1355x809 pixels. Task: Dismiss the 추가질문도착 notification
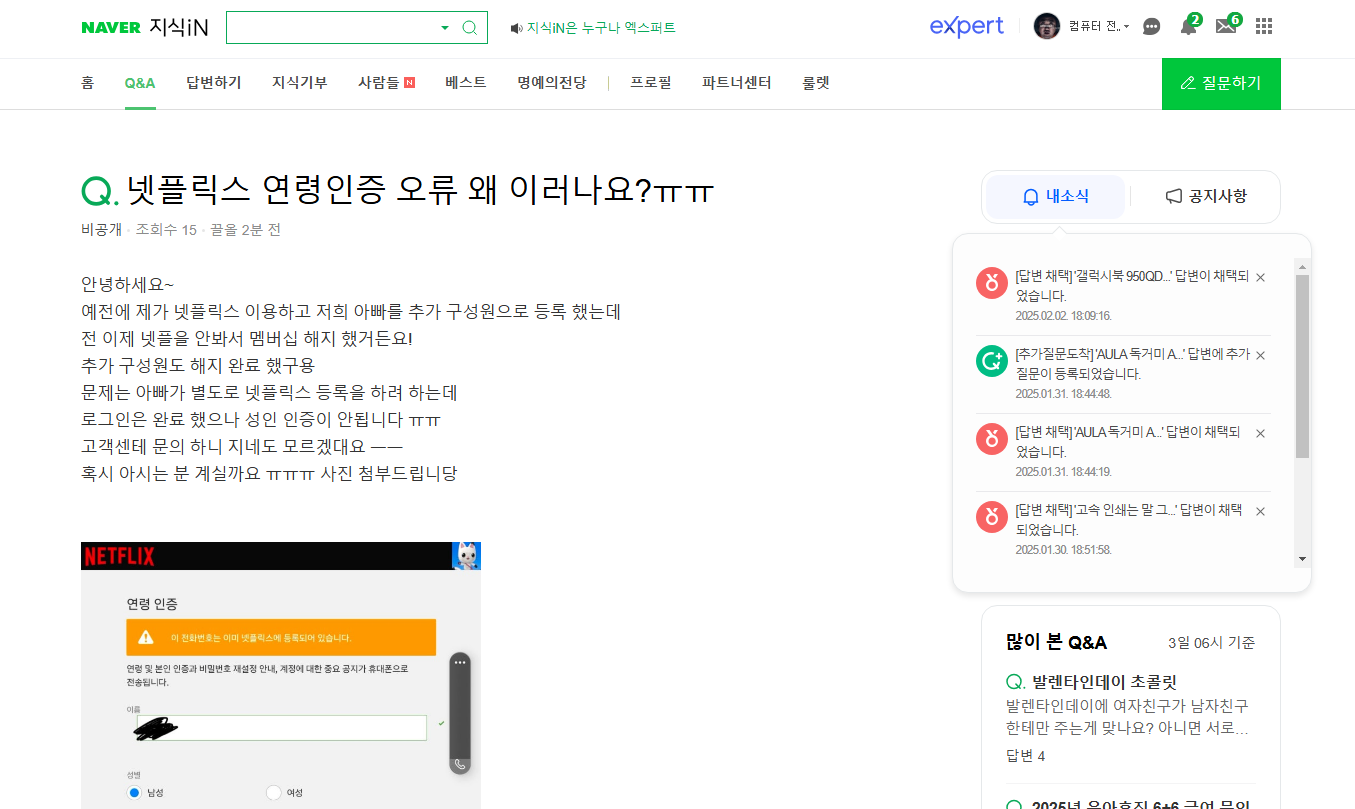(1260, 355)
